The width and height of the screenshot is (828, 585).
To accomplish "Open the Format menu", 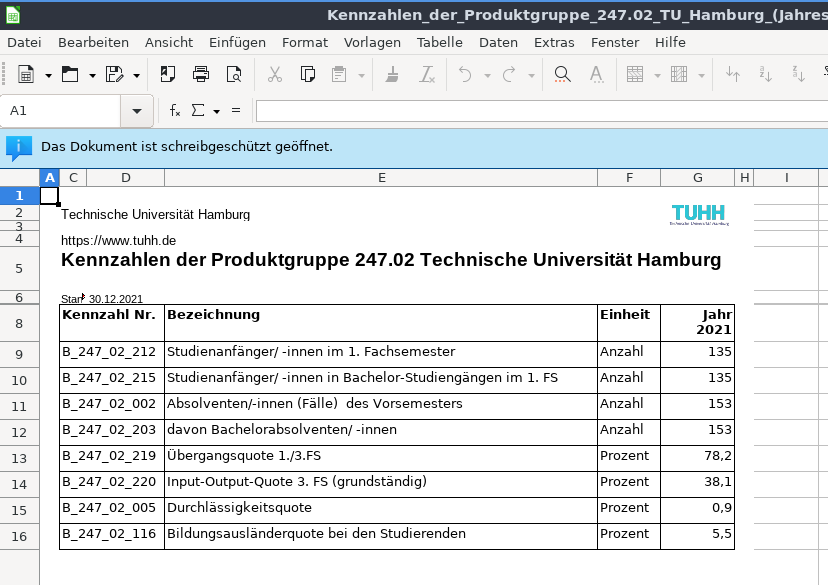I will click(304, 42).
